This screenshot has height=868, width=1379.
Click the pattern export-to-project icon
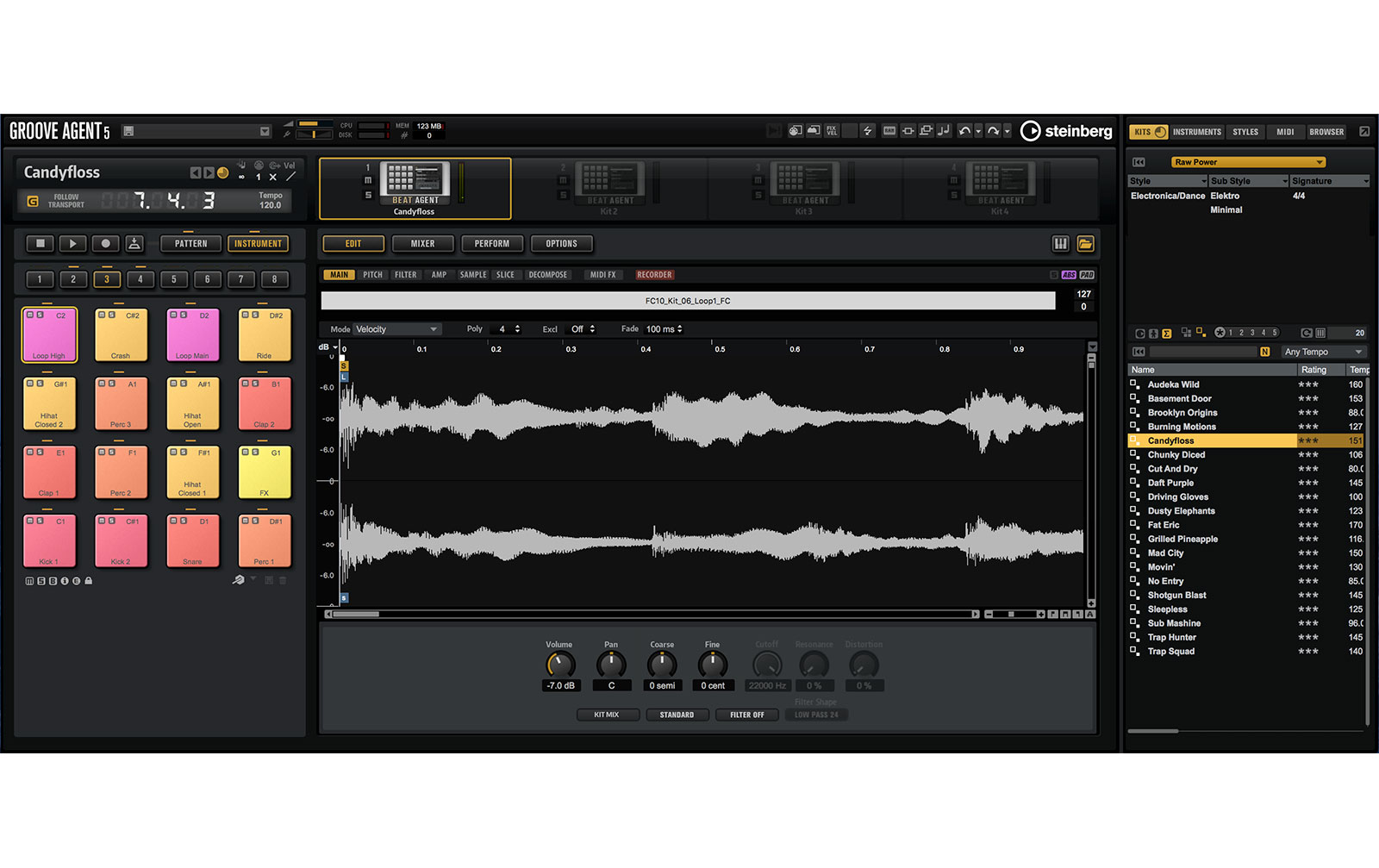click(134, 244)
